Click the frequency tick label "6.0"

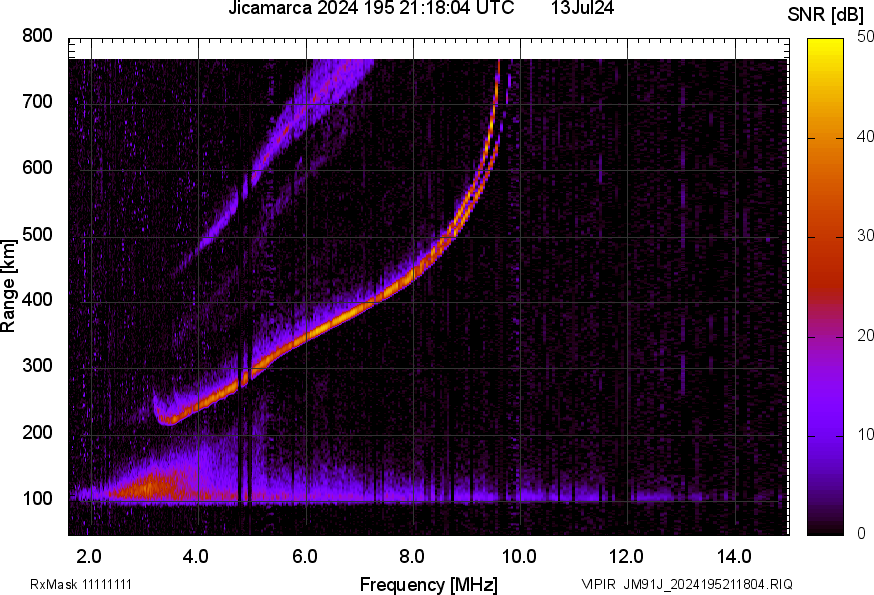pyautogui.click(x=304, y=557)
